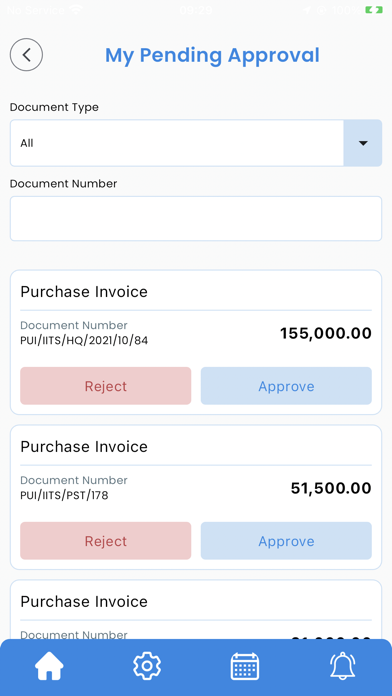Tap the back arrow icon
Viewport: 392px width, 696px height.
(26, 55)
